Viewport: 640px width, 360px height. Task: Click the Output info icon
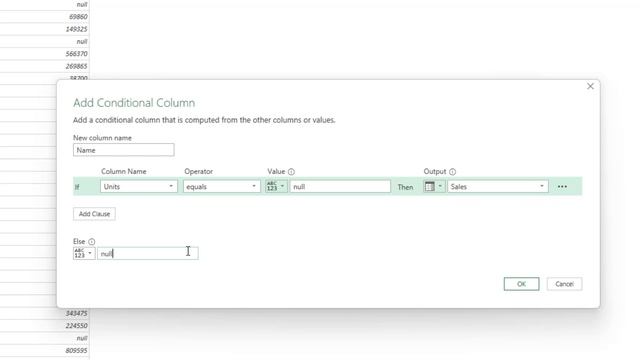[x=452, y=172]
